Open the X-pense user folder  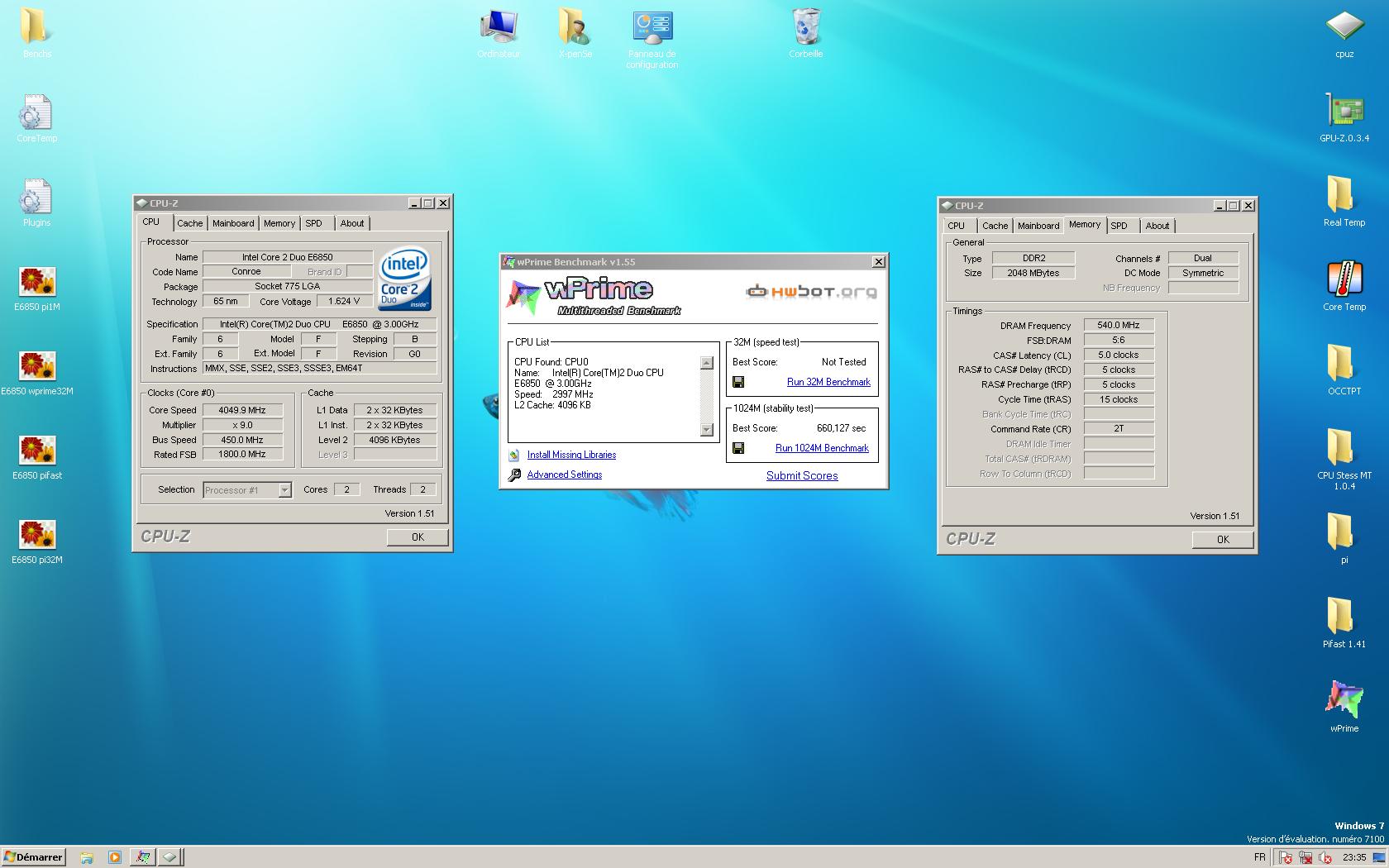coord(575,33)
